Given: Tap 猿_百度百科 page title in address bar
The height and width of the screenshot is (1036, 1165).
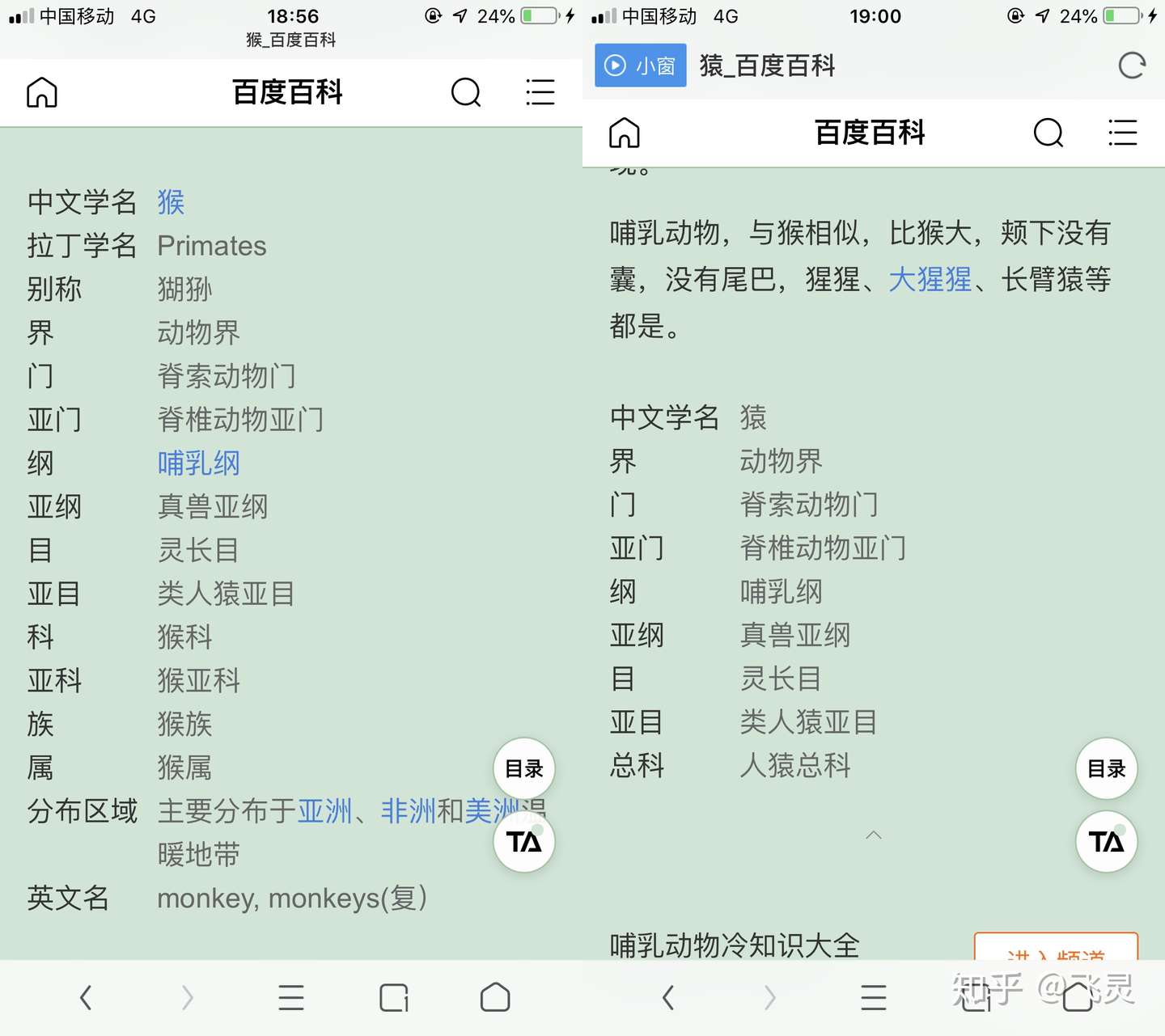Looking at the screenshot, I should pyautogui.click(x=767, y=66).
